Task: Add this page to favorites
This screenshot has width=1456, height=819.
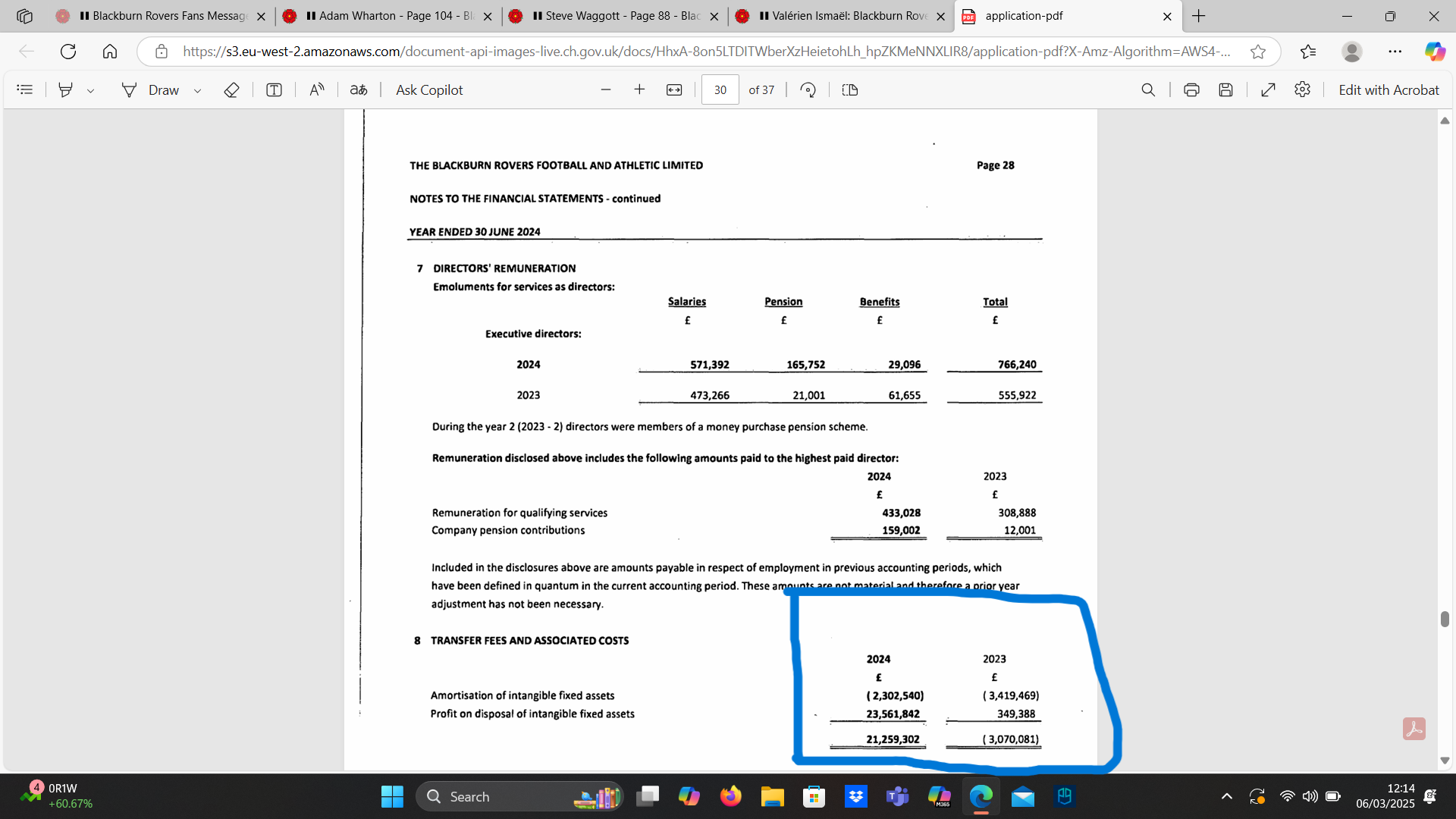Action: click(1258, 52)
